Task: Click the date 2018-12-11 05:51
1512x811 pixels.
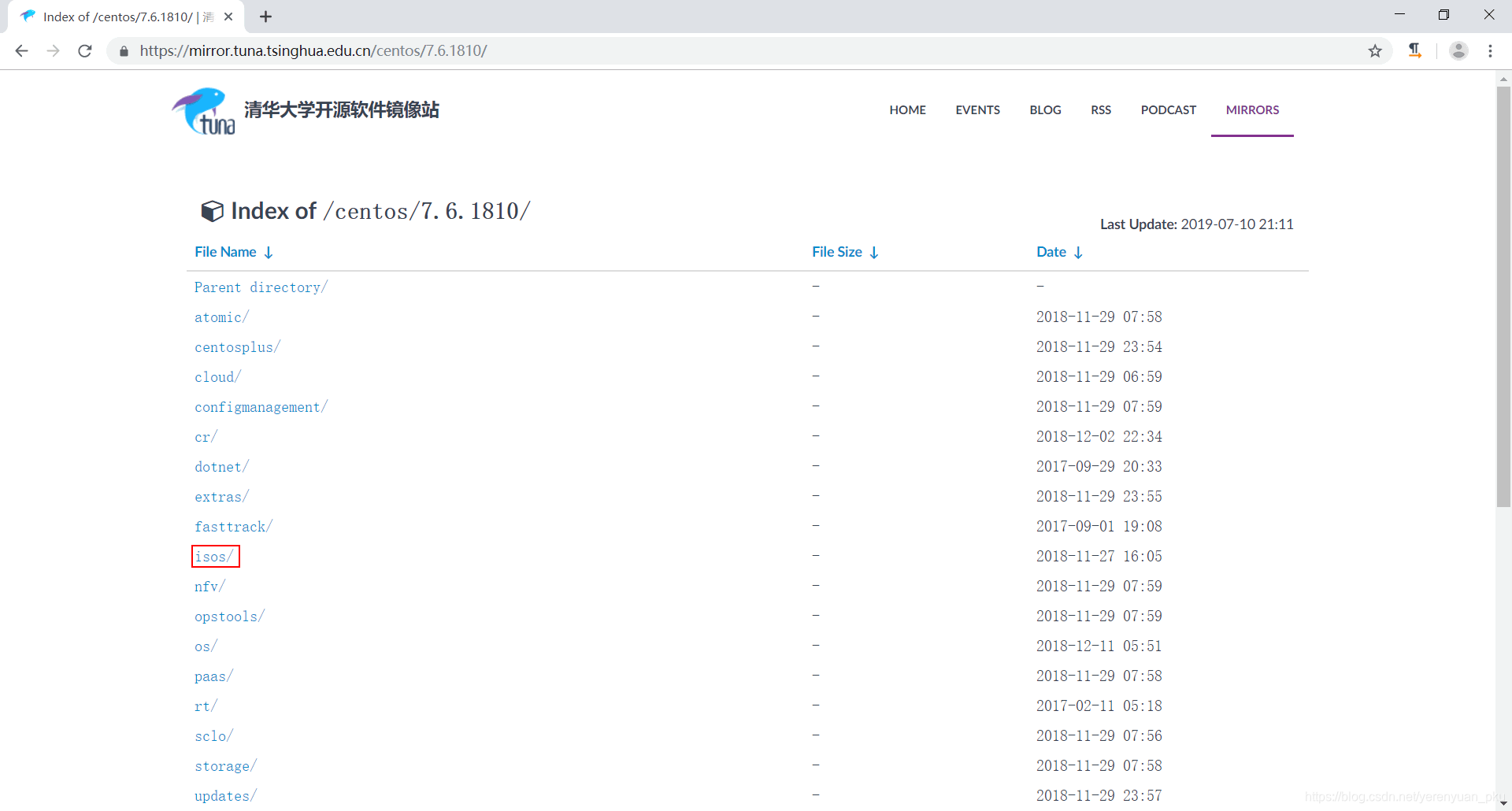Action: [x=1099, y=646]
